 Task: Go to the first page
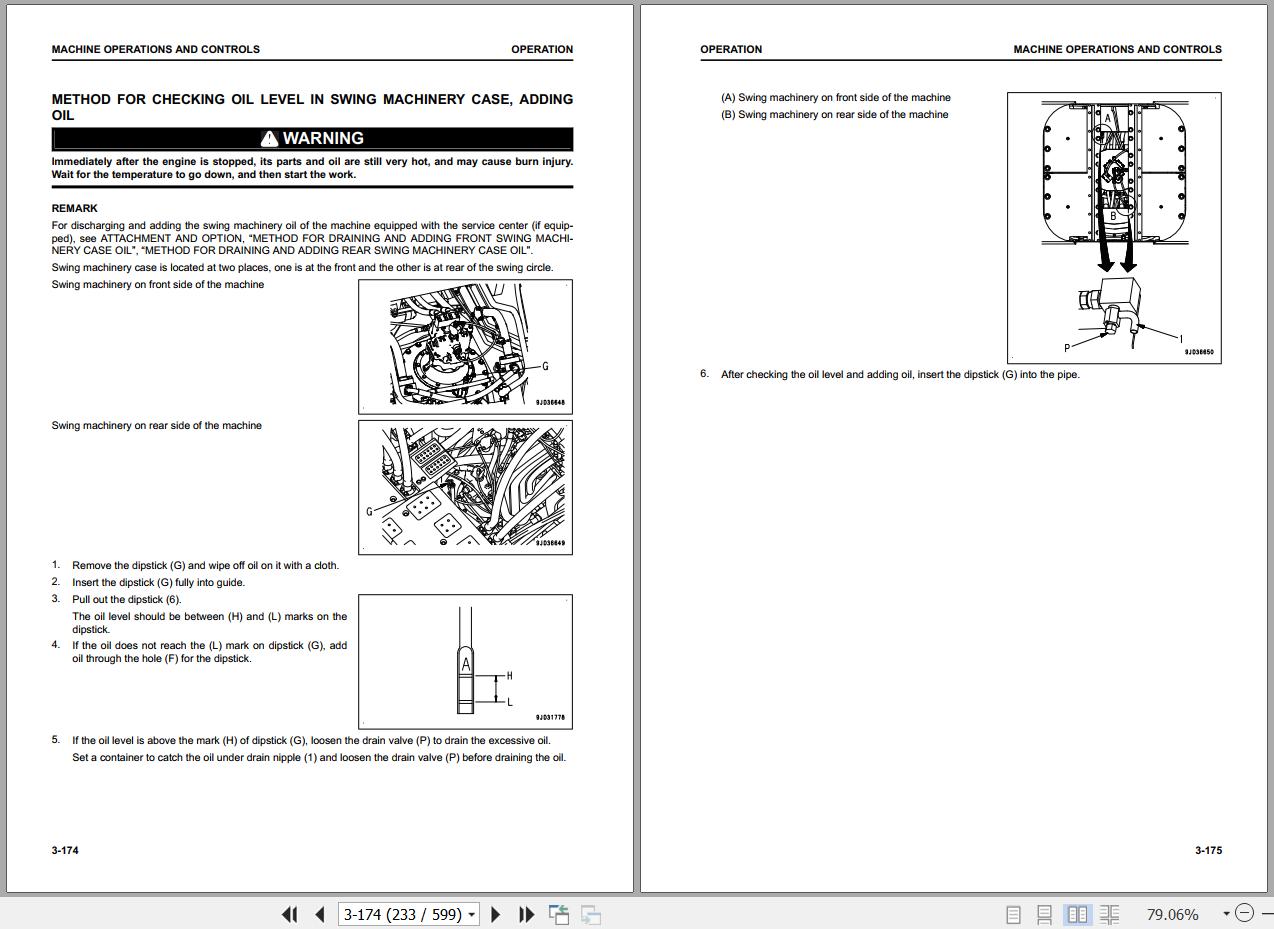290,914
